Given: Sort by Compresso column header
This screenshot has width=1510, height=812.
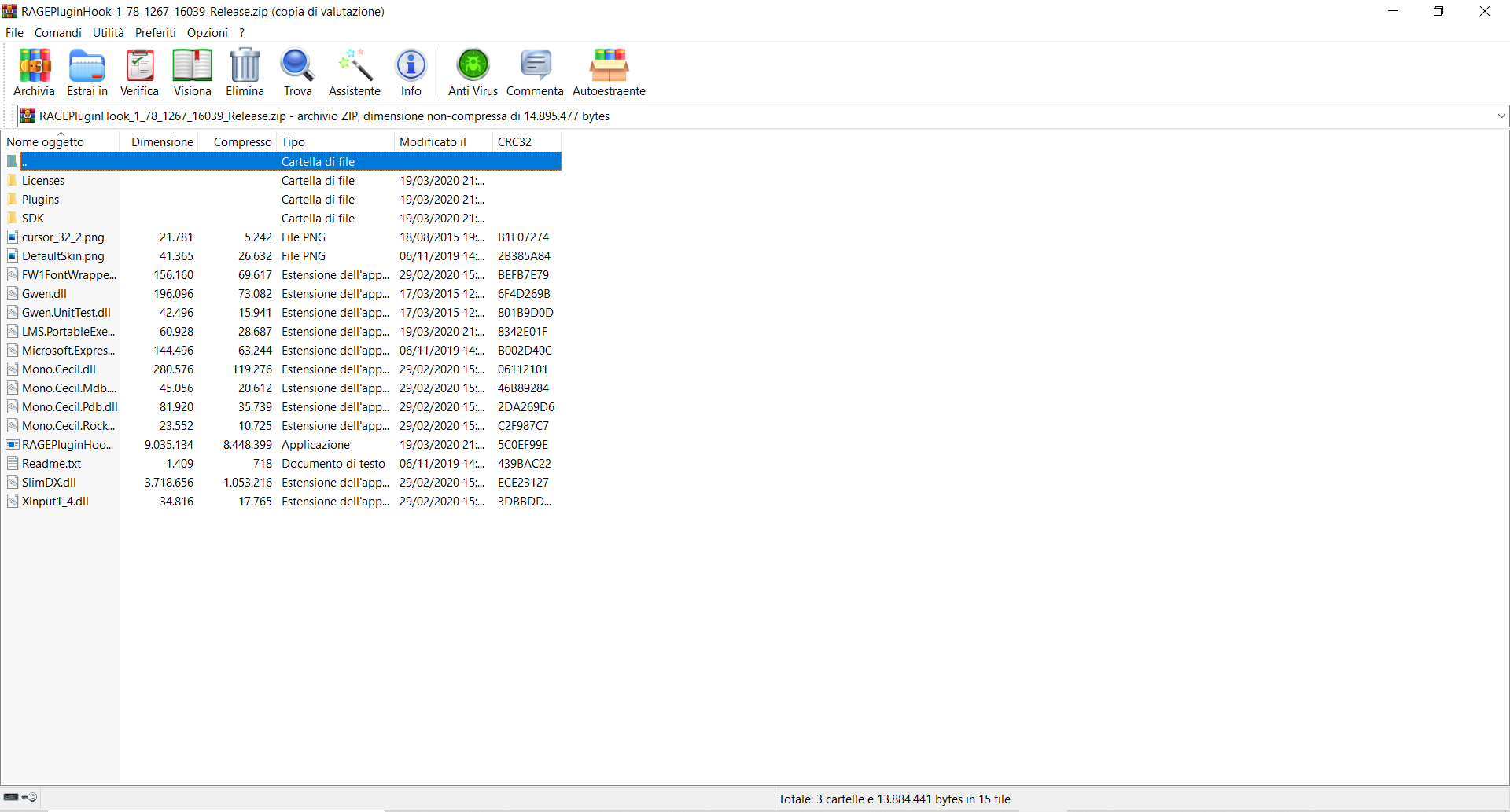Looking at the screenshot, I should point(238,142).
